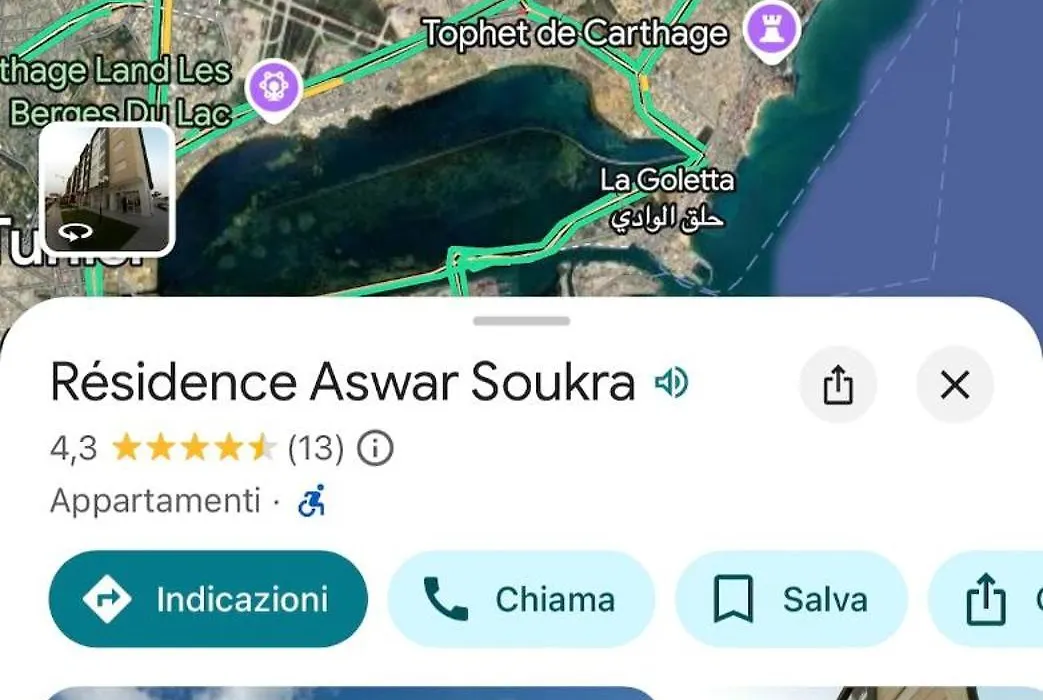Call the place using Chiama
Screen dimensions: 1043x700
click(x=521, y=599)
